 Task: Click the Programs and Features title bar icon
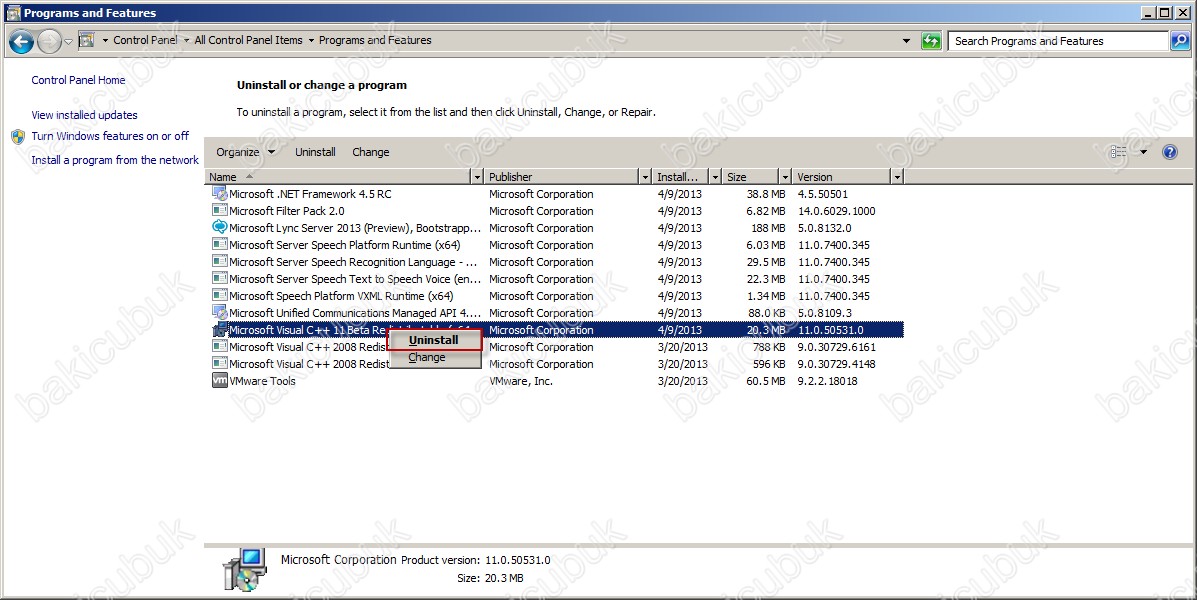click(x=12, y=12)
